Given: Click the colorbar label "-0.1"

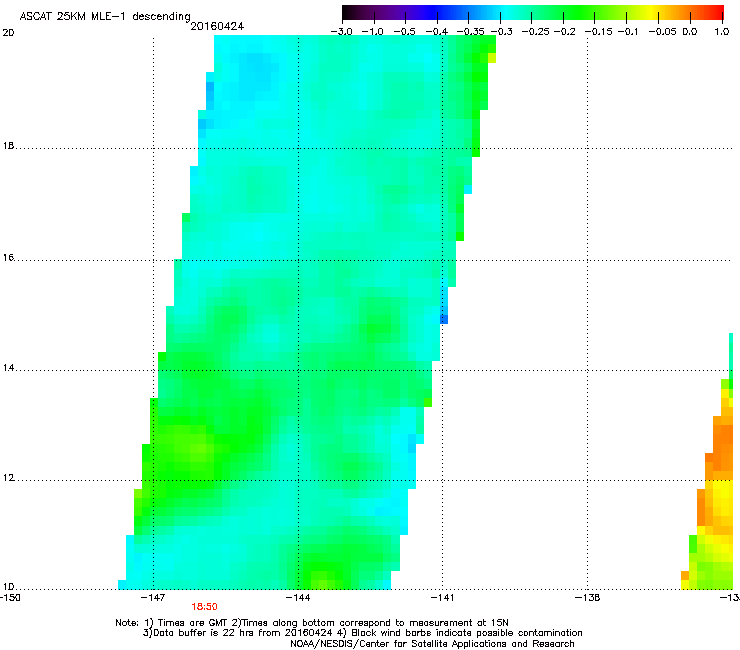Looking at the screenshot, I should pos(628,32).
